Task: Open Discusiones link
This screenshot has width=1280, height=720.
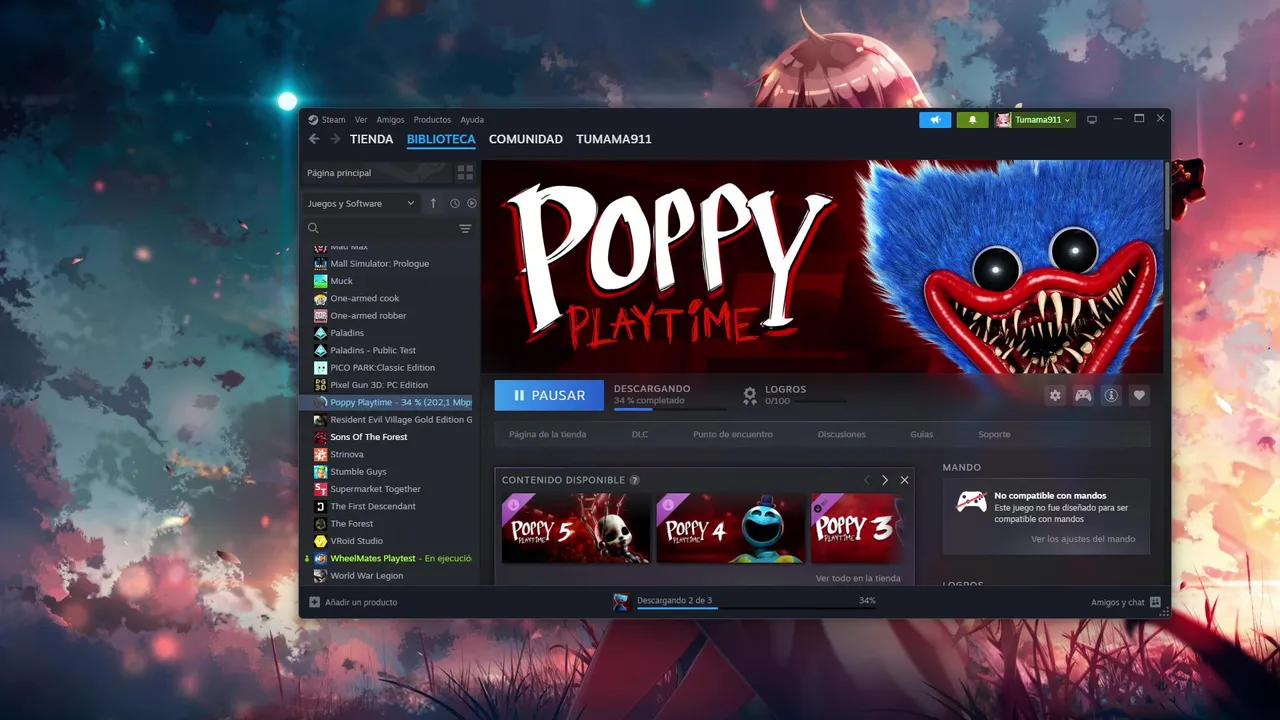Action: click(x=842, y=435)
